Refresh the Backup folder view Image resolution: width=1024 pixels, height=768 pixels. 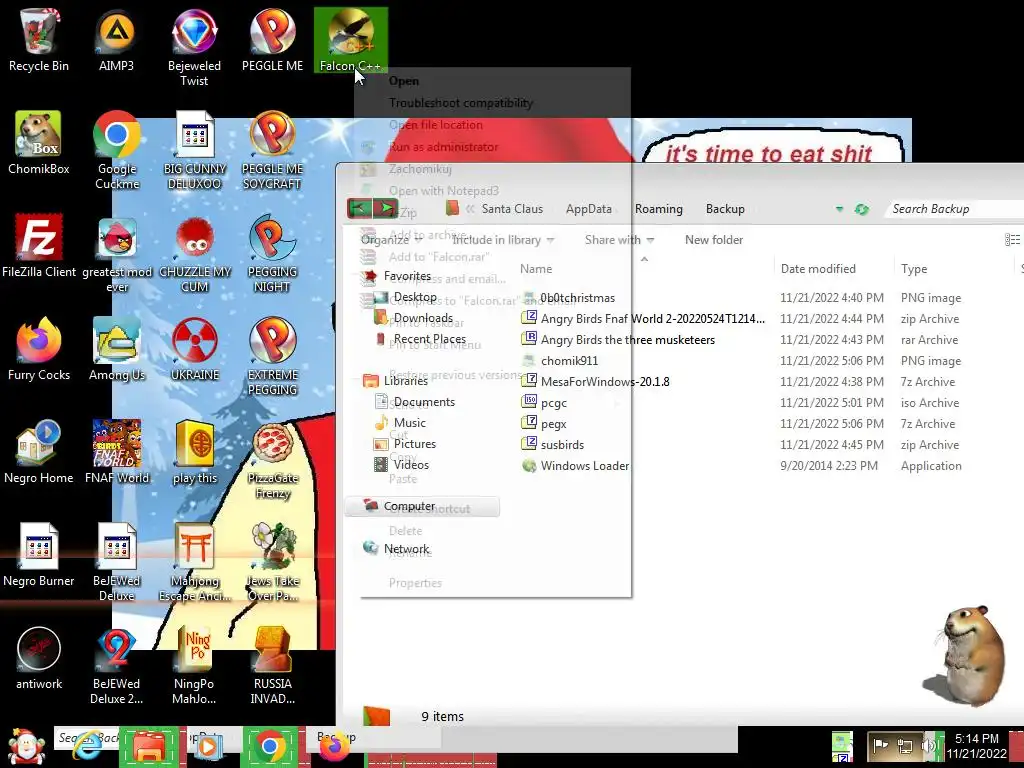862,210
